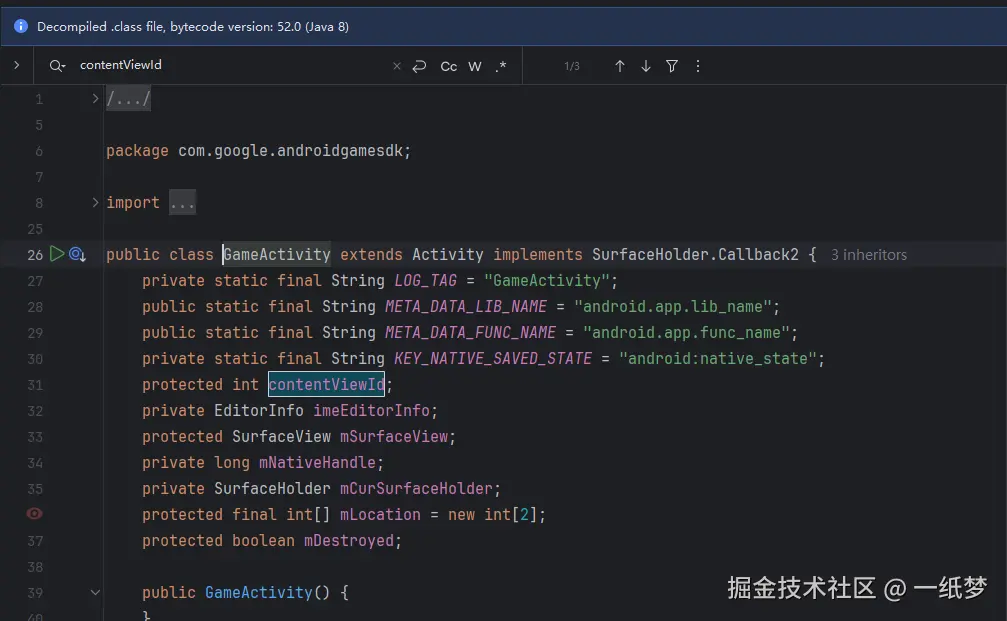Show inheritors gutter icon on line 26
Image resolution: width=1007 pixels, height=621 pixels.
[77, 254]
